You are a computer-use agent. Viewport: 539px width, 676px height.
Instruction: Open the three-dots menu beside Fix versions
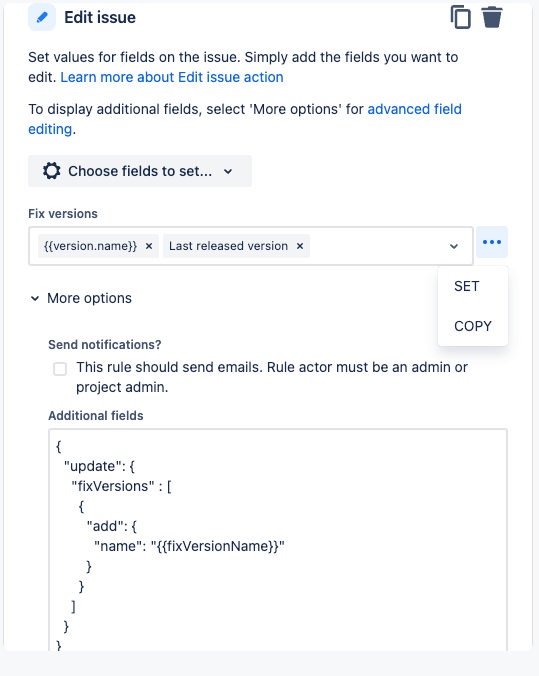[492, 242]
